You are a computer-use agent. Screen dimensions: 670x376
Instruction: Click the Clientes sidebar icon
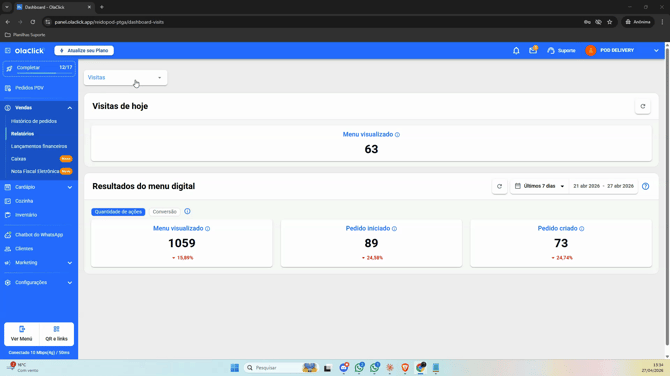[8, 249]
